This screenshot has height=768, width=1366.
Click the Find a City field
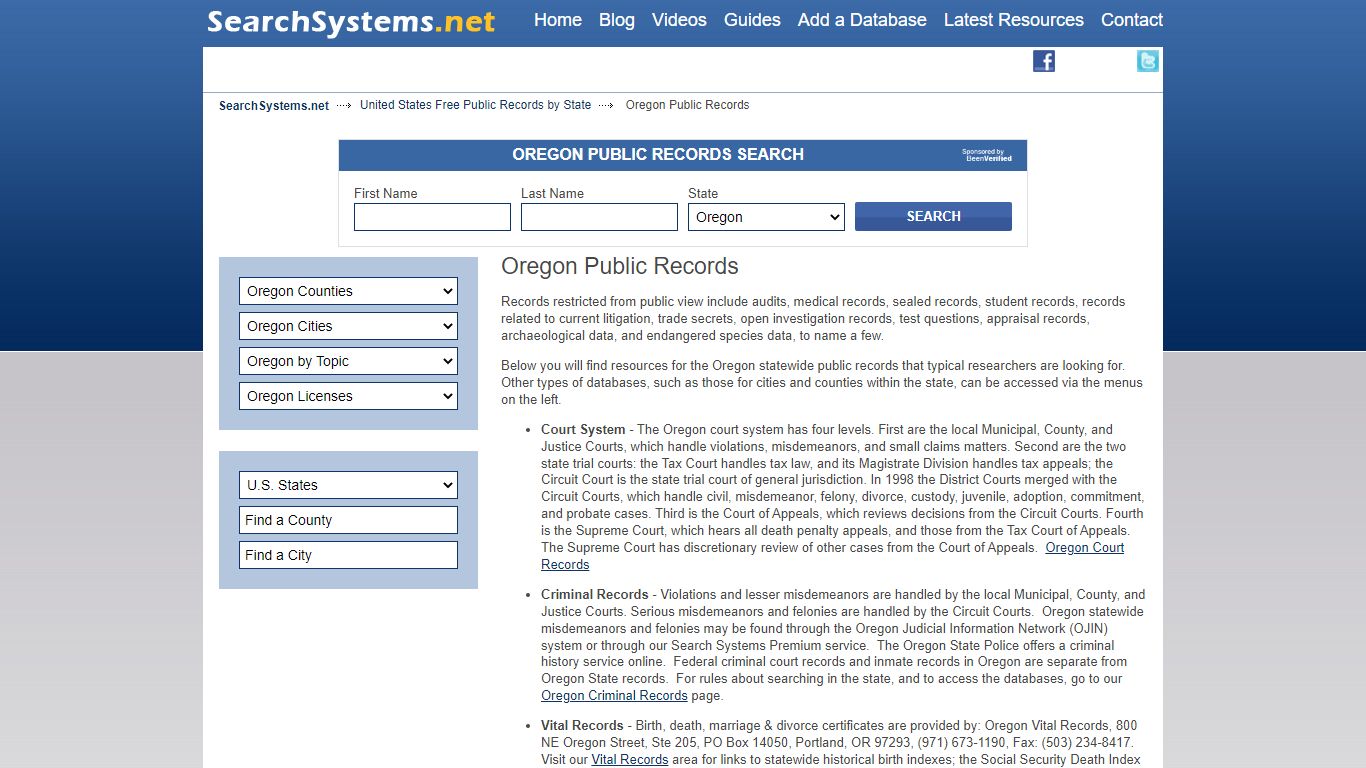coord(348,555)
